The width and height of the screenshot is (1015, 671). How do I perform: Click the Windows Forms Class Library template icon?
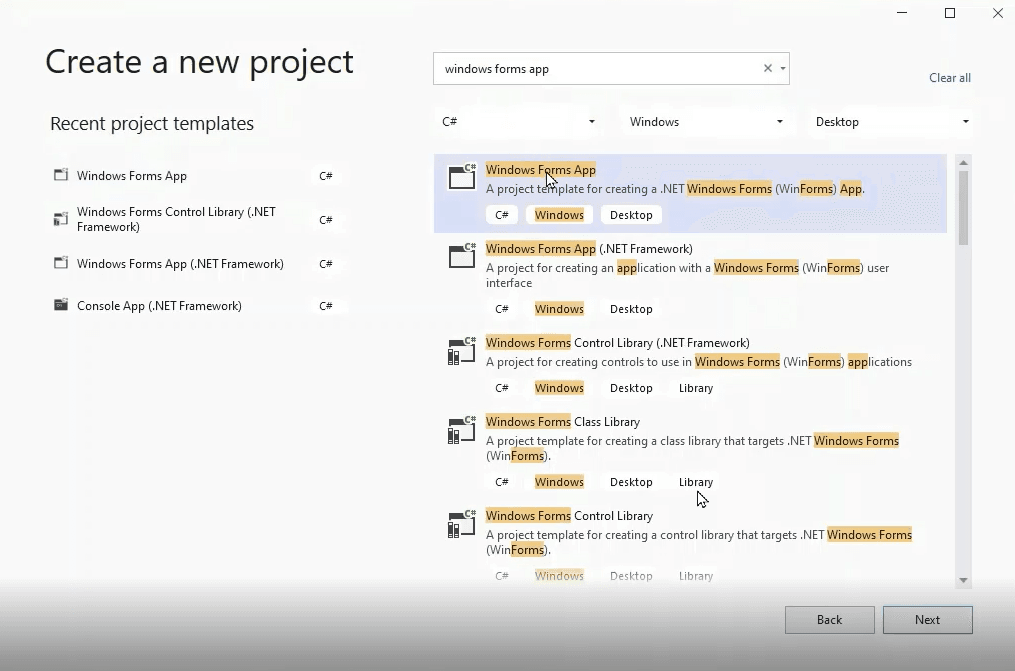pyautogui.click(x=461, y=429)
